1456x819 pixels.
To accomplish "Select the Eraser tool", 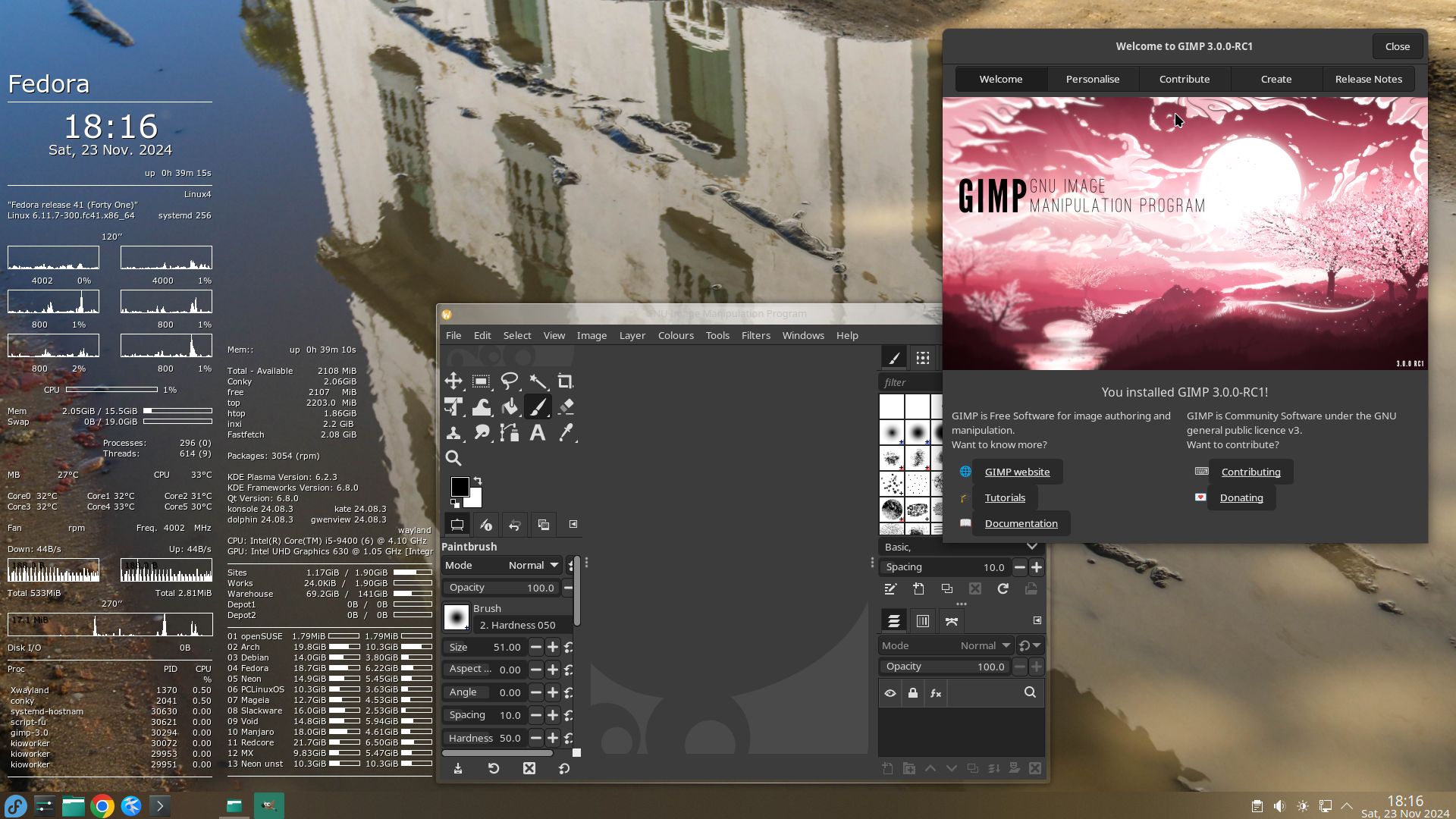I will [x=566, y=407].
